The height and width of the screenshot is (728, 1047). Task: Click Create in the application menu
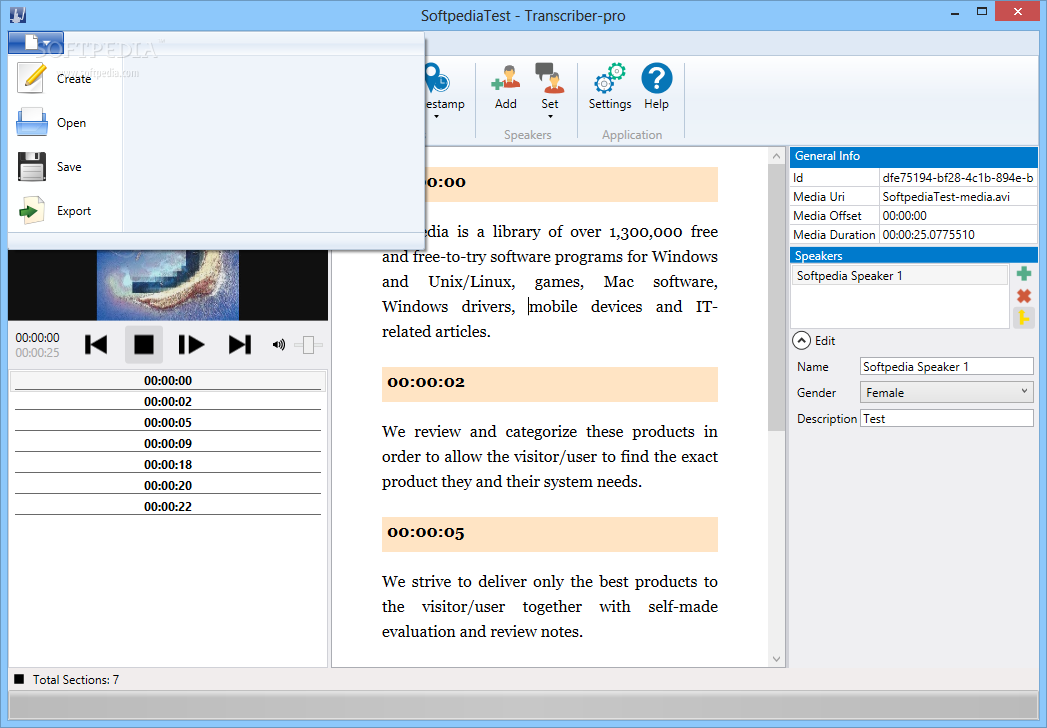pos(65,79)
